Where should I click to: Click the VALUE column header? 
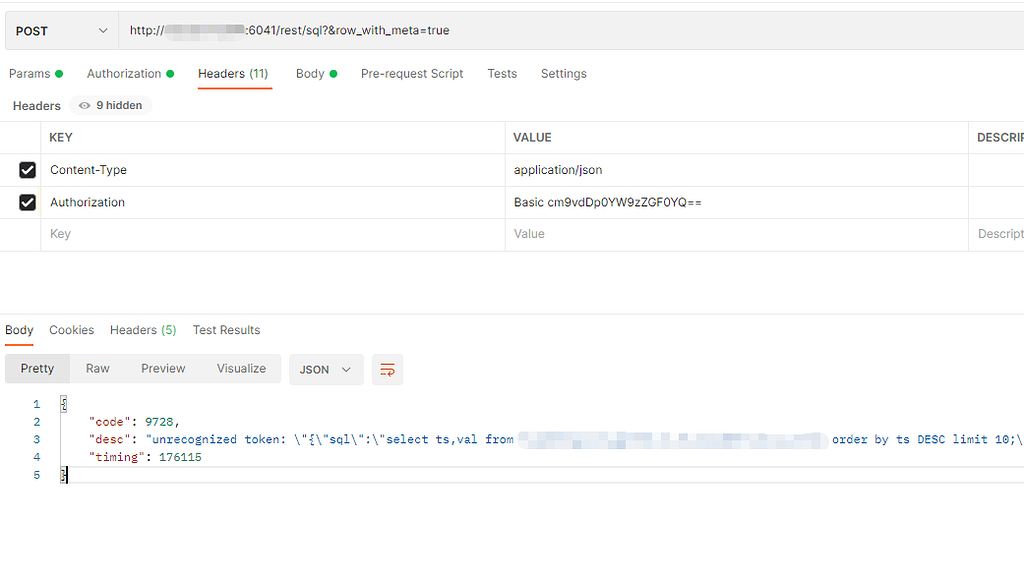[532, 138]
